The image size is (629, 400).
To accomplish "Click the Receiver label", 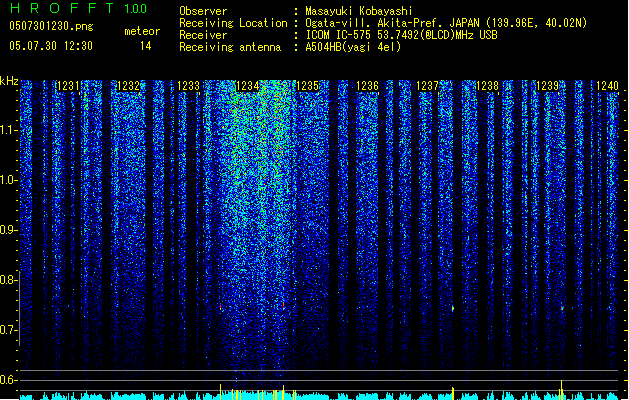I will (x=203, y=35).
